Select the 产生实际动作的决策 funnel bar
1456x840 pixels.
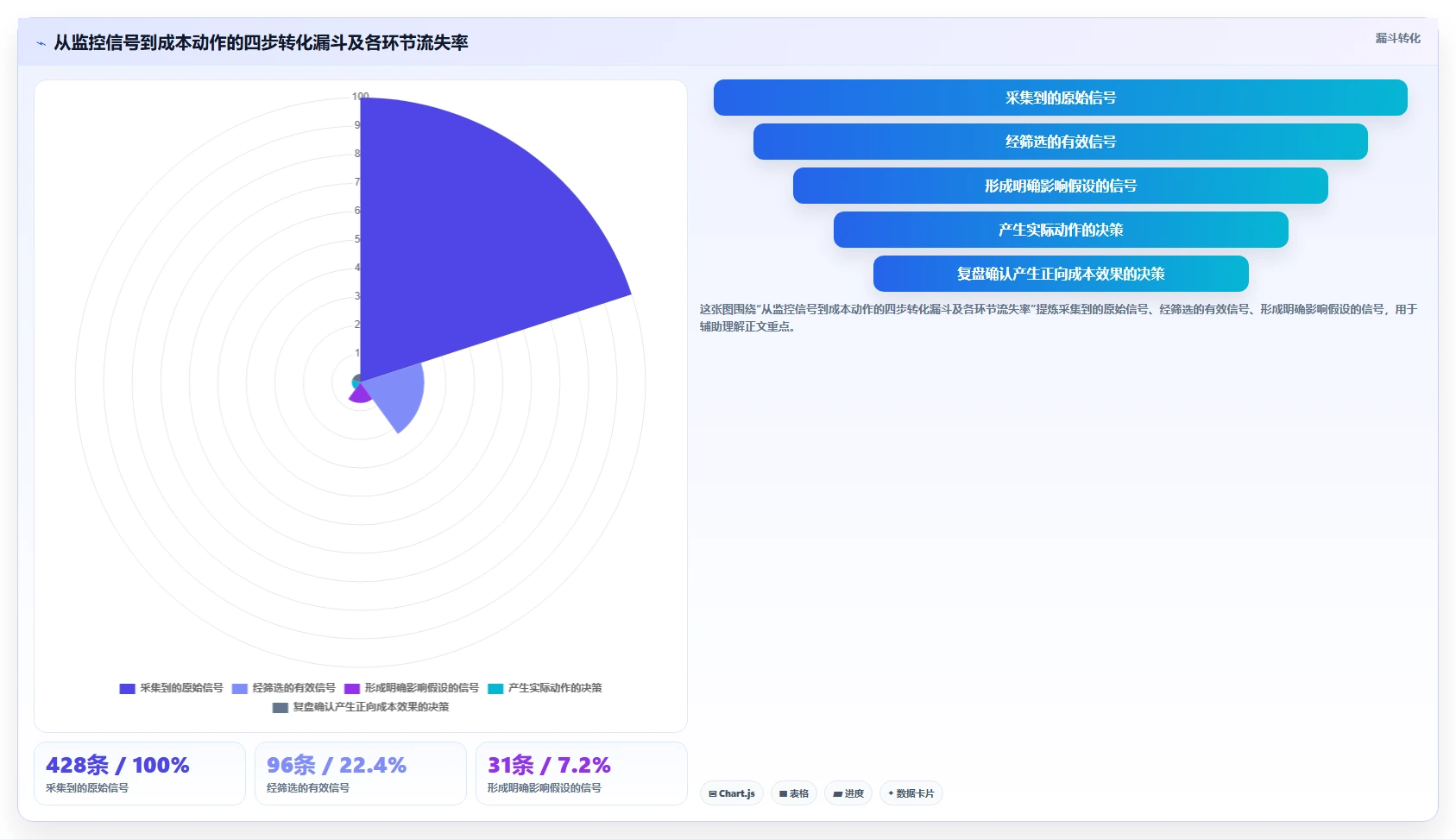click(1060, 230)
